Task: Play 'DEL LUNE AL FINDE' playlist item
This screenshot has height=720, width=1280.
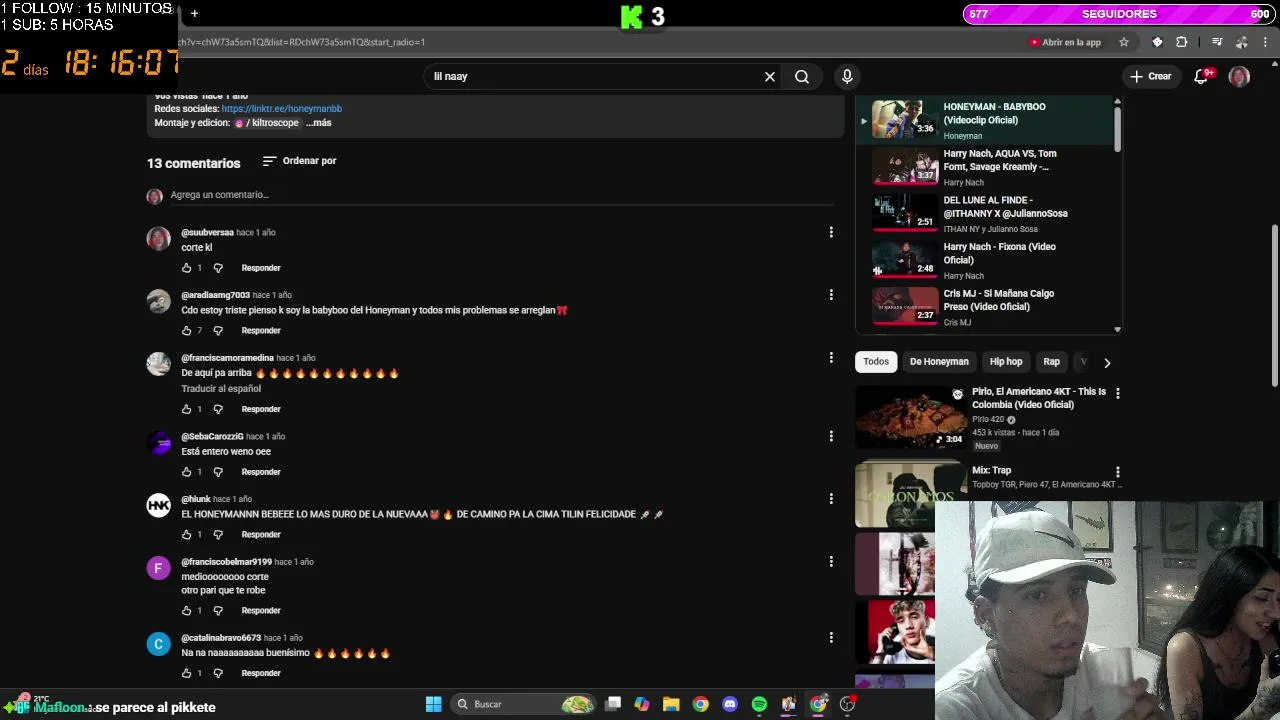Action: (x=985, y=214)
